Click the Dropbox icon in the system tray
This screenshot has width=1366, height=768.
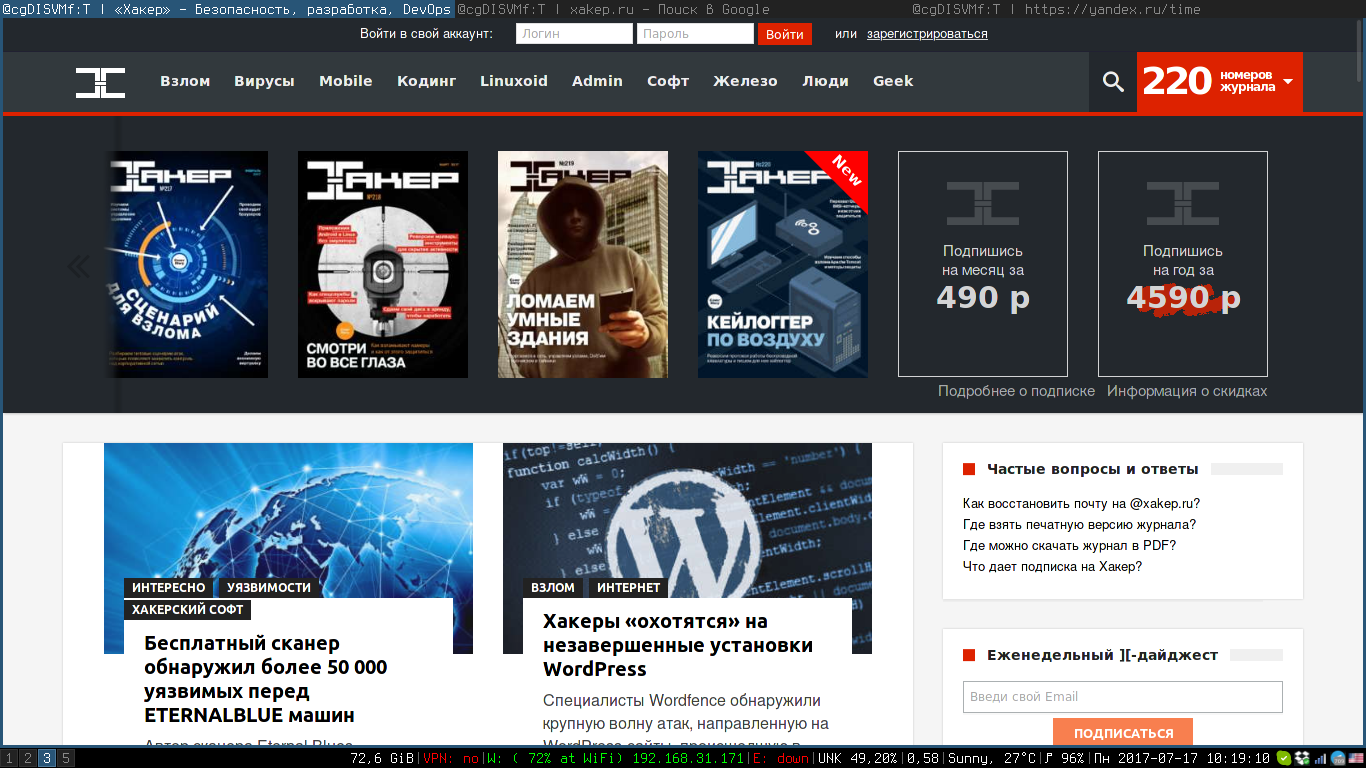pyautogui.click(x=1301, y=759)
